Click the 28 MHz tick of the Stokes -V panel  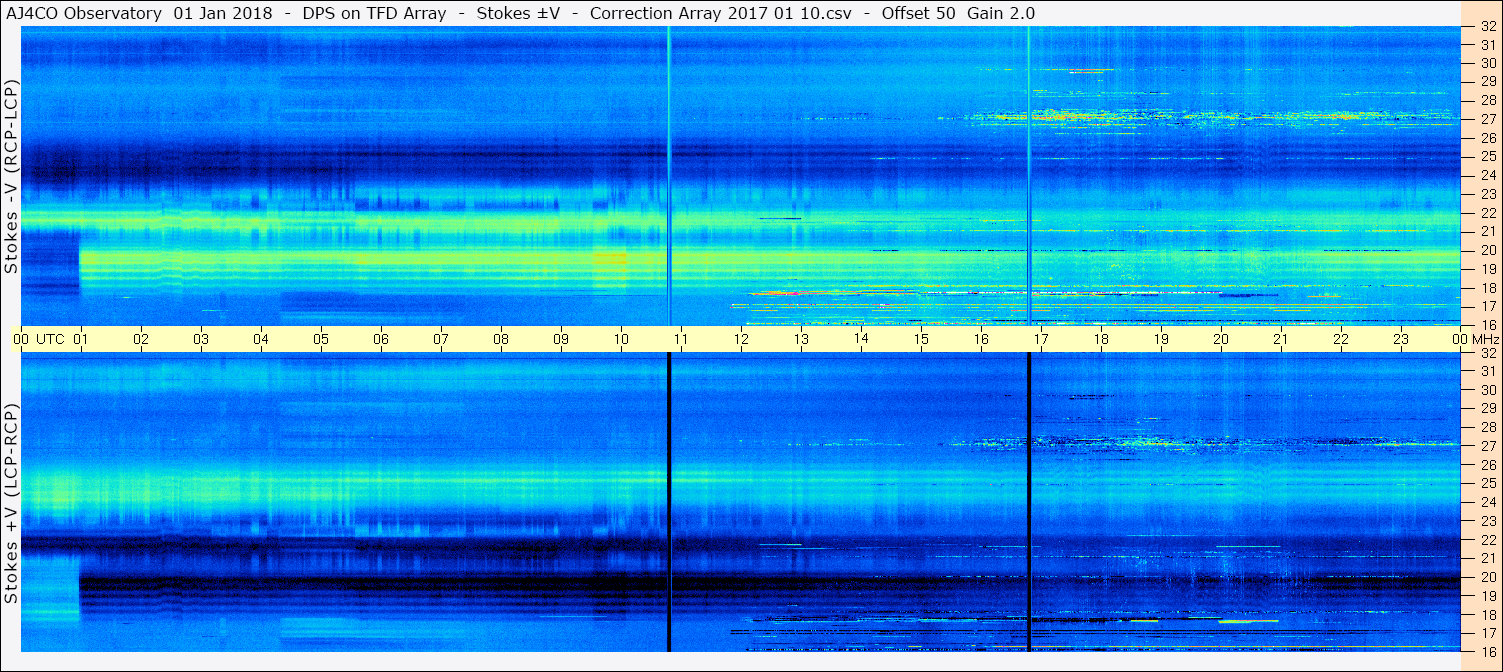pyautogui.click(x=1488, y=100)
